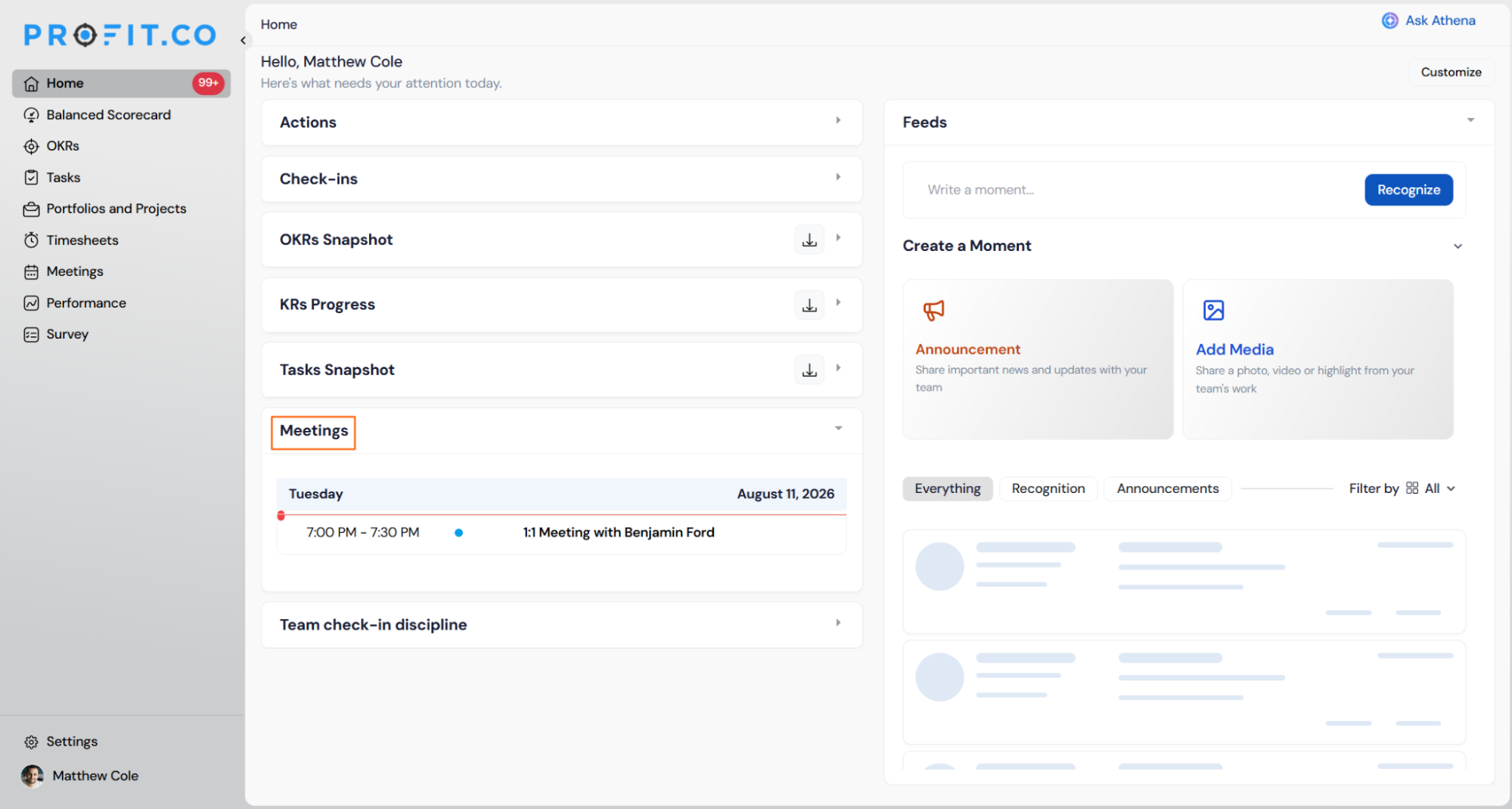Click the Ask Athena AI icon
This screenshot has height=809, width=1512.
[1390, 20]
